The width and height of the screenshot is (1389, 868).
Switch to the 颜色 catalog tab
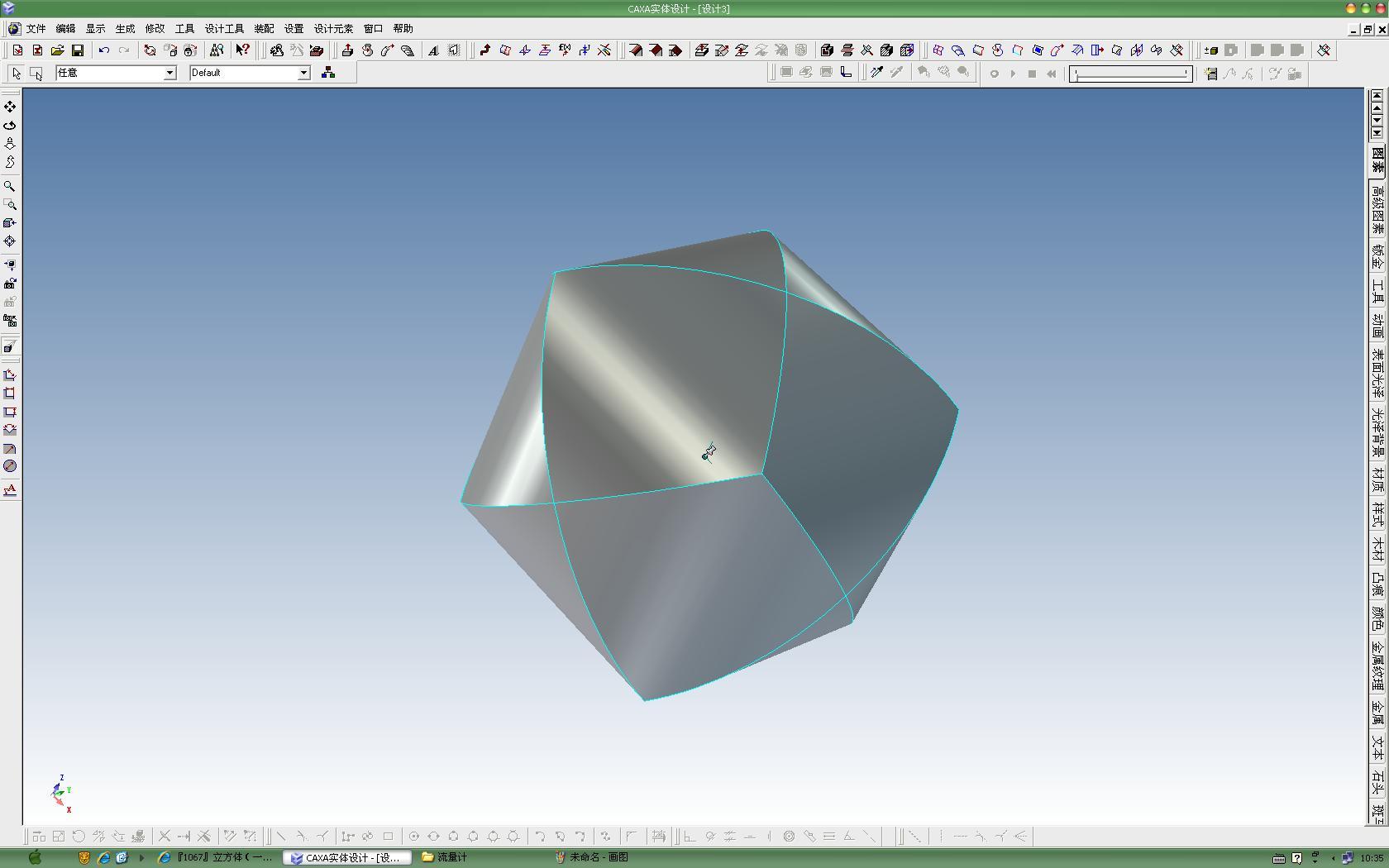coord(1377,618)
